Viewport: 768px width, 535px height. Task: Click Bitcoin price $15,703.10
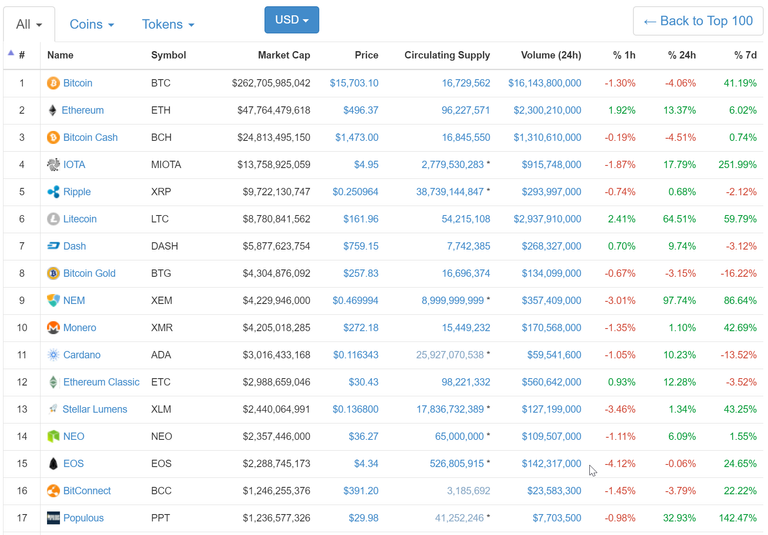coord(354,83)
